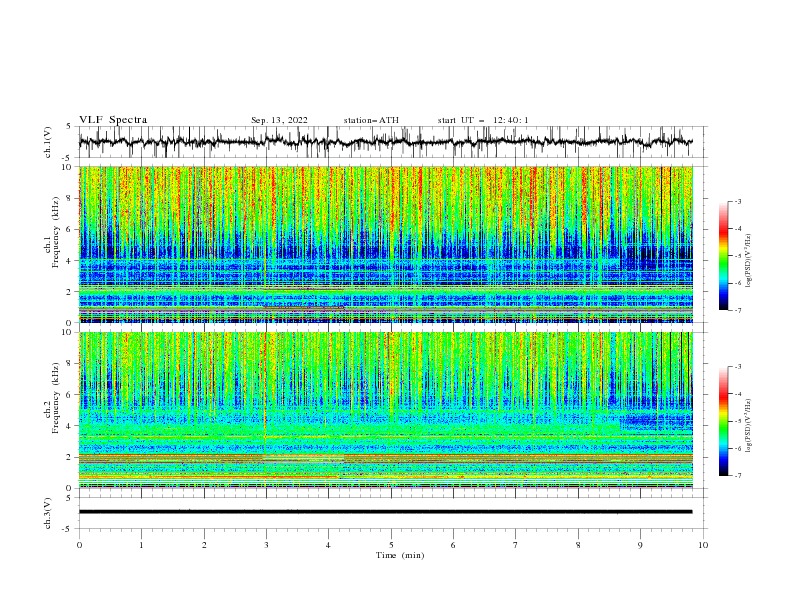Viewport: 792px width, 612px height.
Task: Click the "-3" tick on ch.1 colorbar
Action: 737,201
